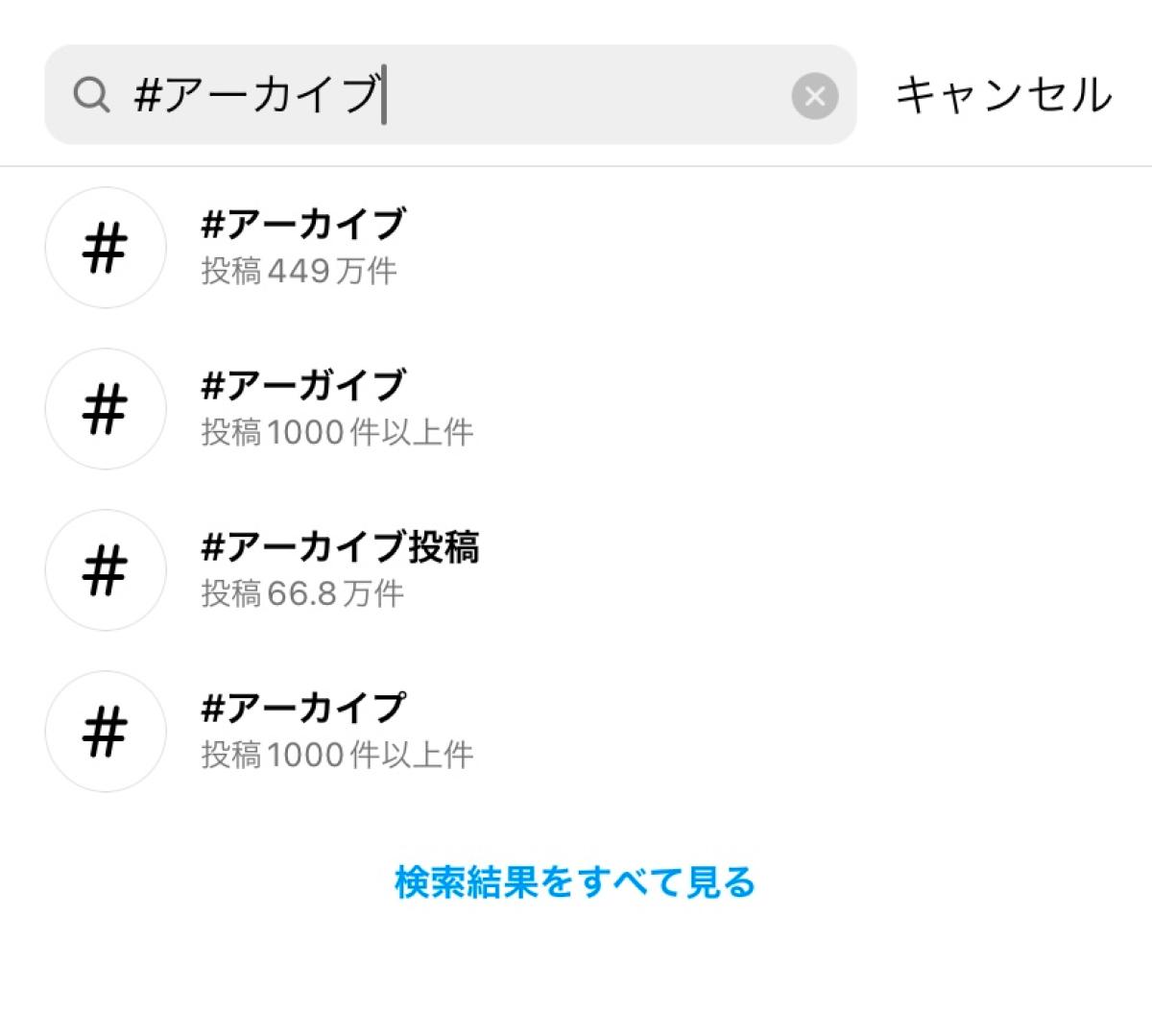Click the hash icon beside #アーガイブ

click(106, 409)
